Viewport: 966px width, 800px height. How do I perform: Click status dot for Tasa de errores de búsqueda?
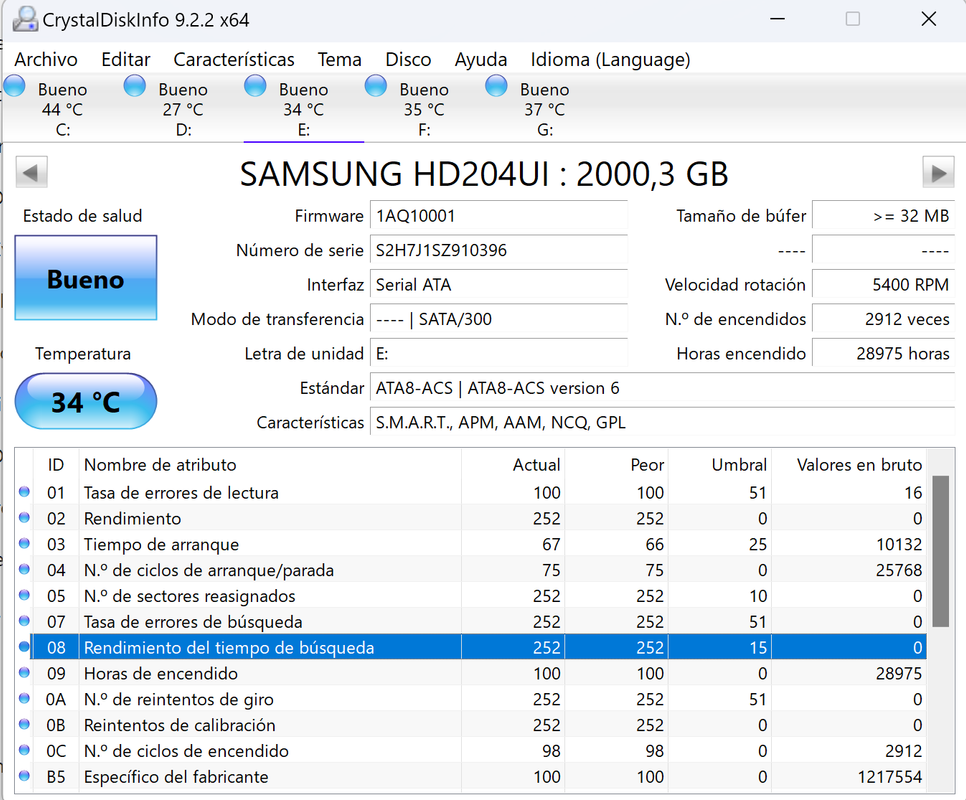(x=24, y=621)
